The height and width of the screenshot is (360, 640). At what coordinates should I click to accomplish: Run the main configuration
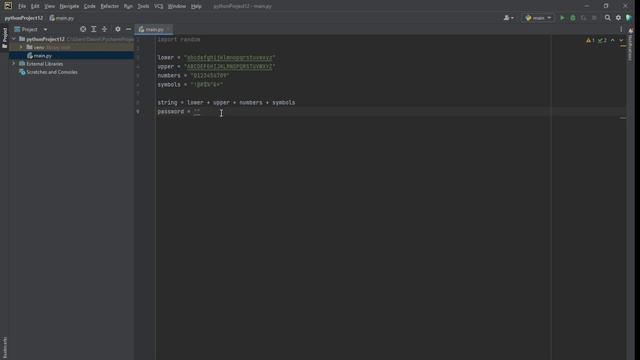coord(562,18)
